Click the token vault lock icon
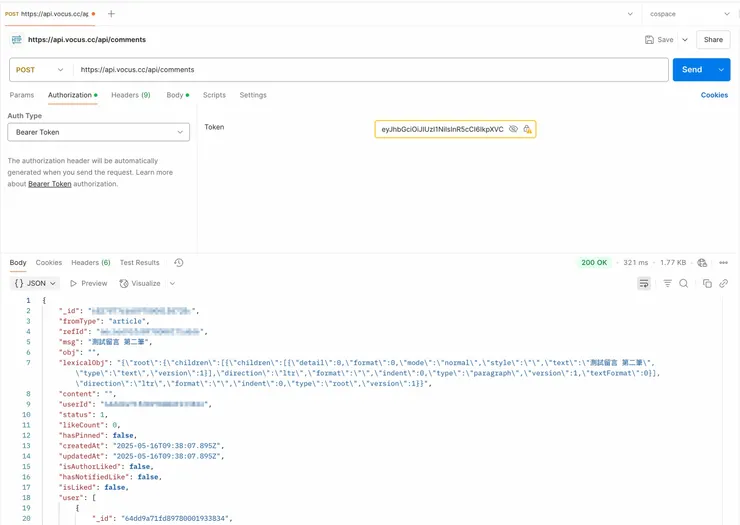Screen dimensions: 740x525 point(527,129)
